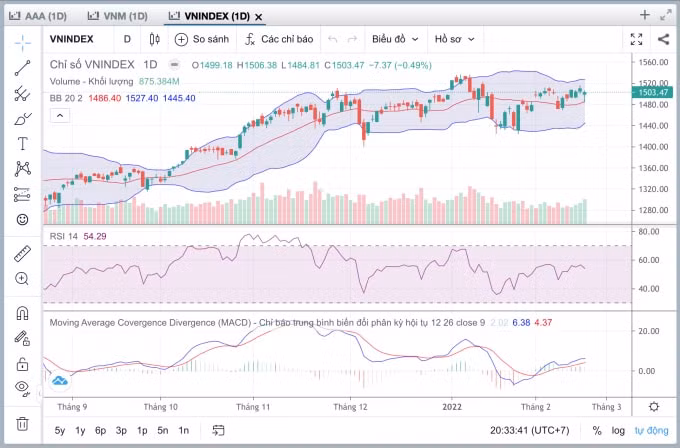Toggle stay in drawing mode

click(23, 338)
